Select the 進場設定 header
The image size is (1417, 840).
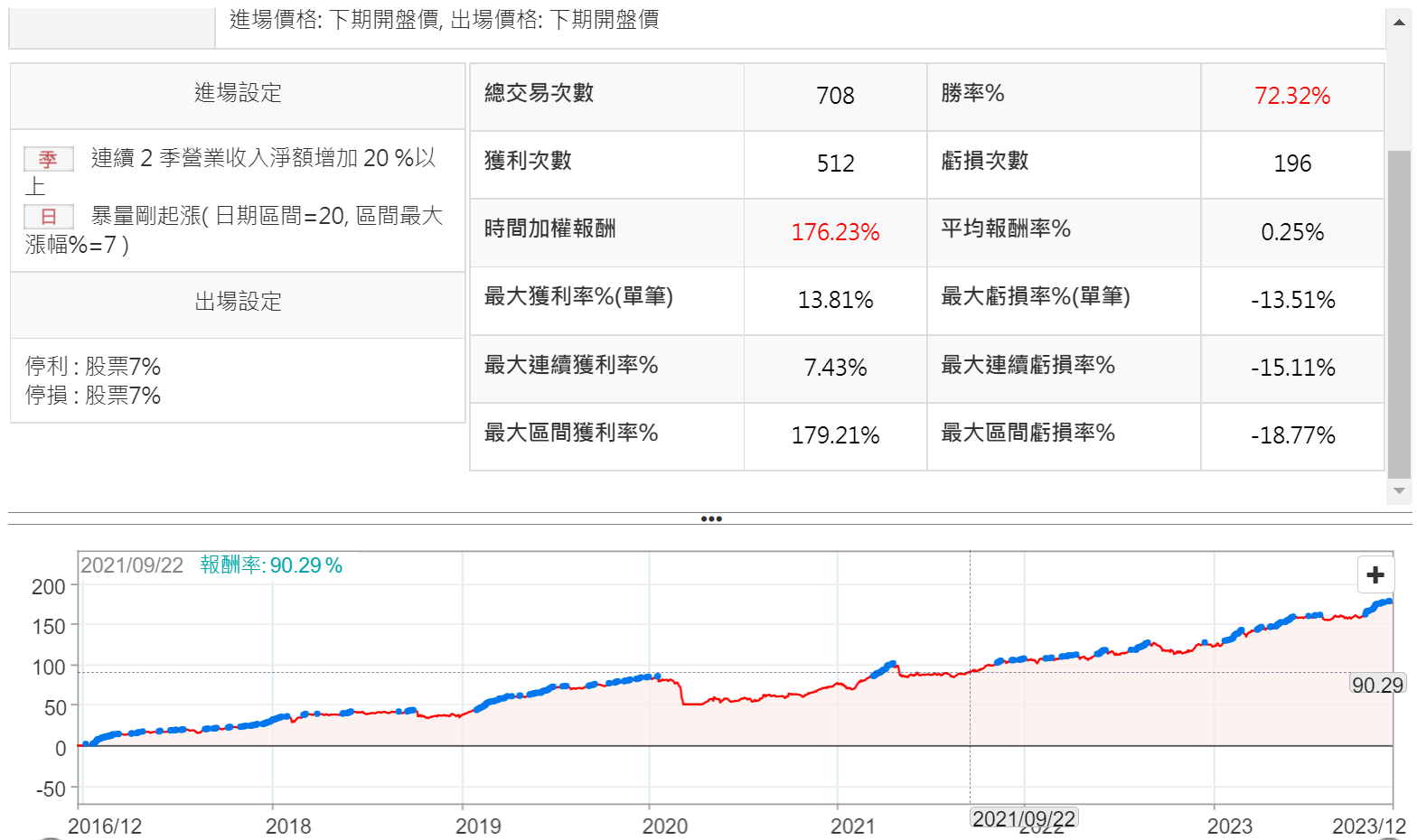coord(238,93)
